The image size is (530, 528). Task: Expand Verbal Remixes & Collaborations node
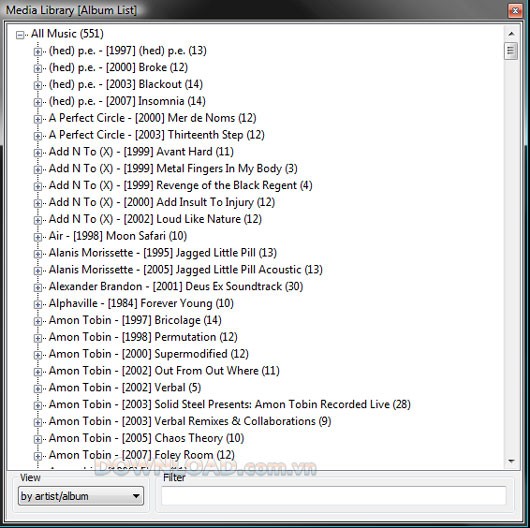click(x=38, y=422)
